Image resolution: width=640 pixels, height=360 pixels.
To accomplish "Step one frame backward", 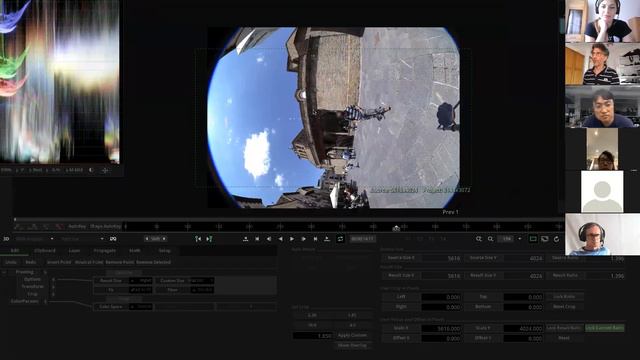I will click(269, 239).
